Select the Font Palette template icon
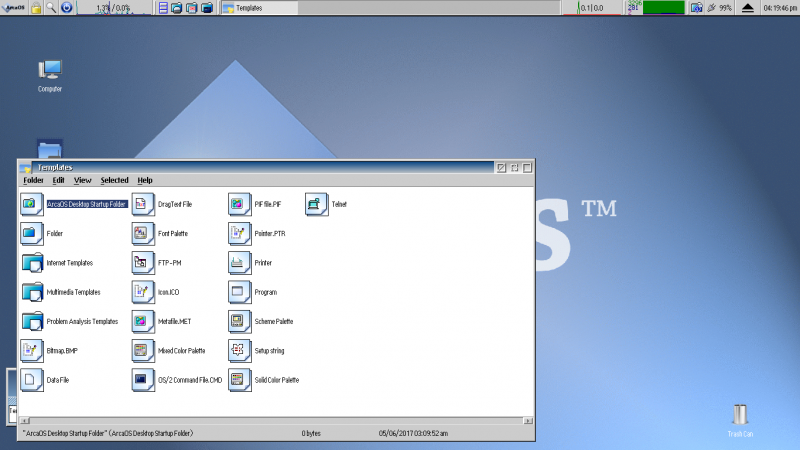800x450 pixels. [x=142, y=233]
